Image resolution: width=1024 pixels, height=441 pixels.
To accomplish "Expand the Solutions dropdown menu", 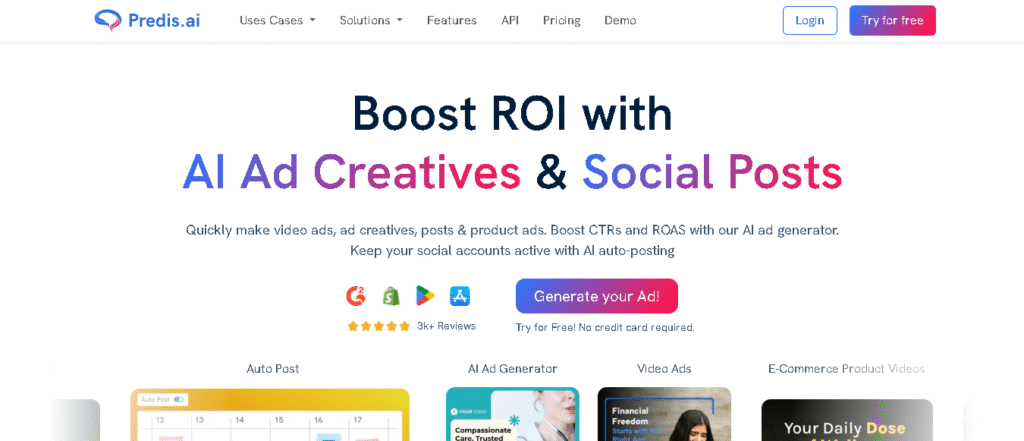I will tap(371, 20).
